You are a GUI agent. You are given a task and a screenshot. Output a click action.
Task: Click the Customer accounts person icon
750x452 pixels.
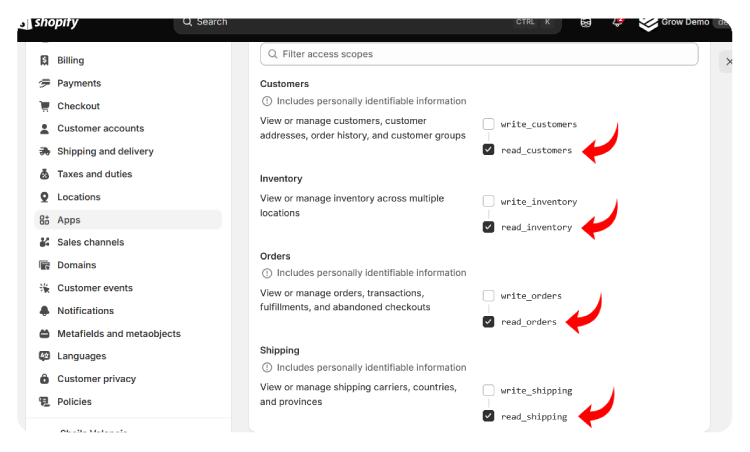tap(44, 129)
